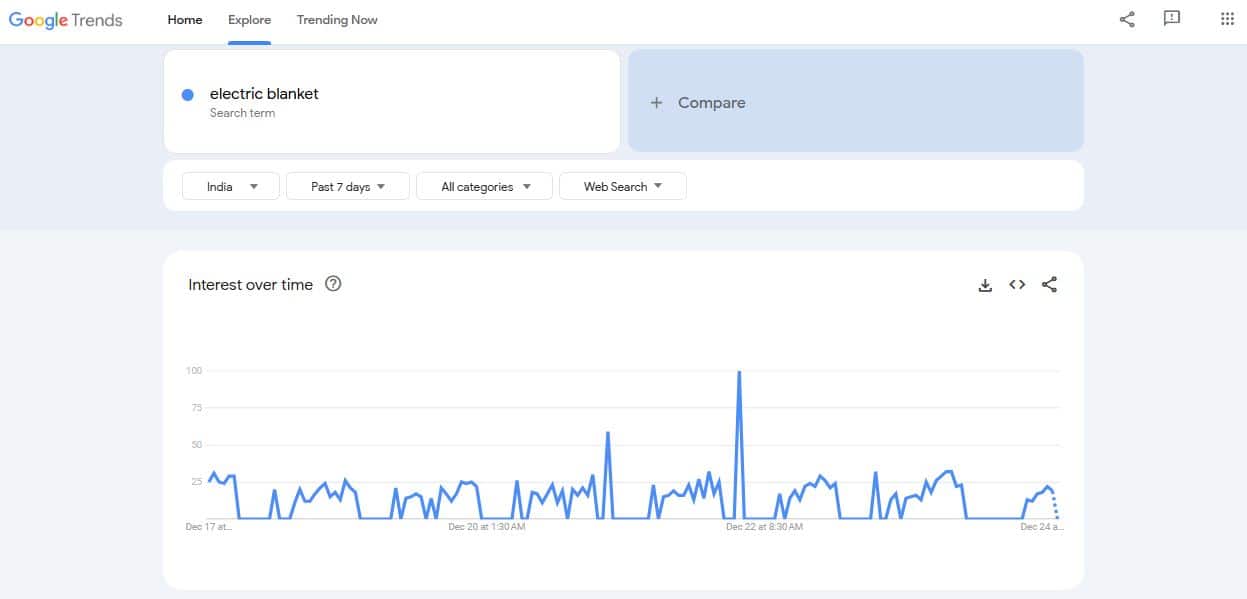The width and height of the screenshot is (1247, 599).
Task: Click the embed code icon on the chart
Action: pos(1017,285)
